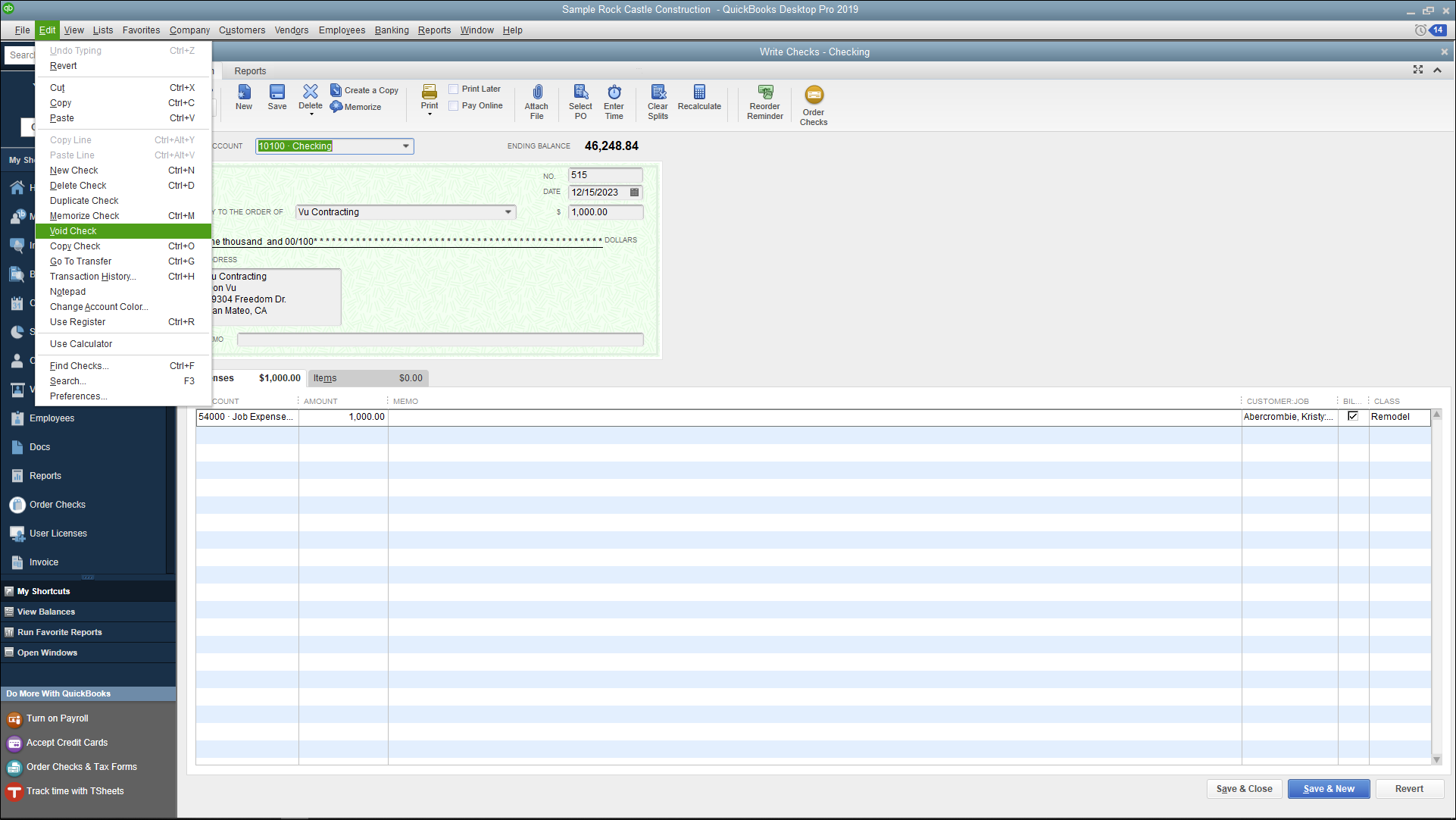This screenshot has height=820, width=1456.
Task: Click the Save & New button
Action: 1329,789
